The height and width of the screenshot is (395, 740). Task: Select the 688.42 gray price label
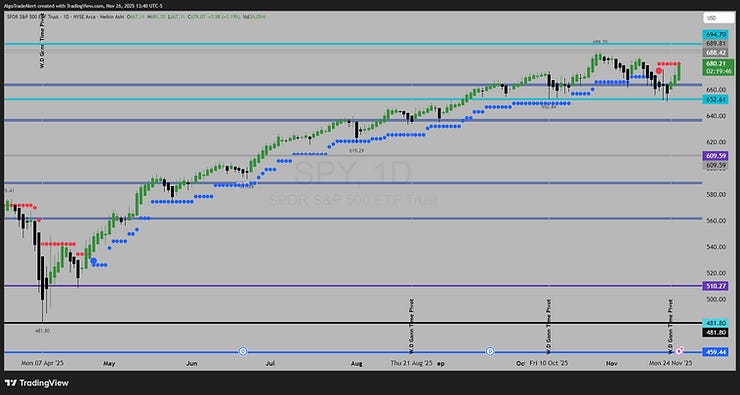pyautogui.click(x=715, y=52)
